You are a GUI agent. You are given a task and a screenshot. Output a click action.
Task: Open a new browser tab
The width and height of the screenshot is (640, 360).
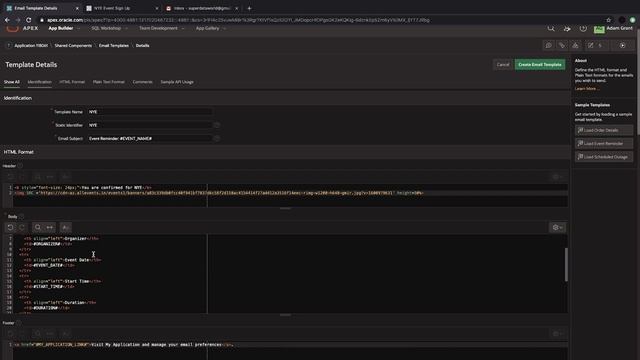tap(249, 8)
